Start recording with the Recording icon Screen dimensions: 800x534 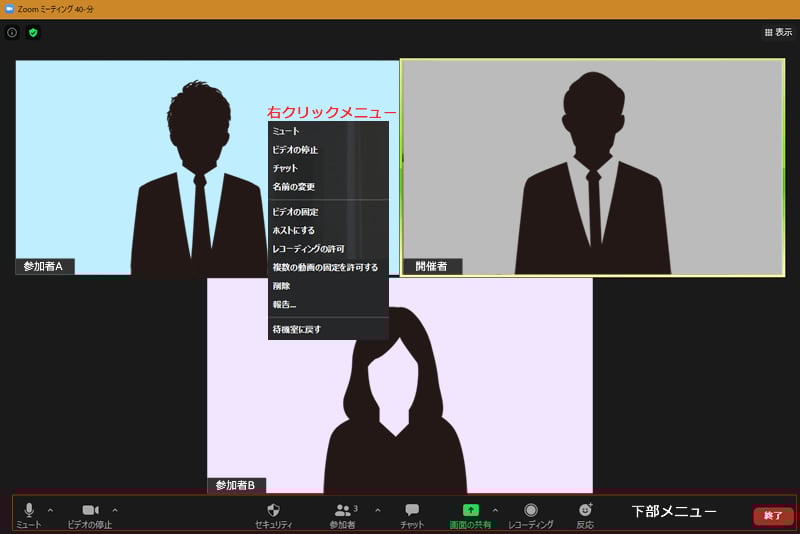pyautogui.click(x=531, y=510)
